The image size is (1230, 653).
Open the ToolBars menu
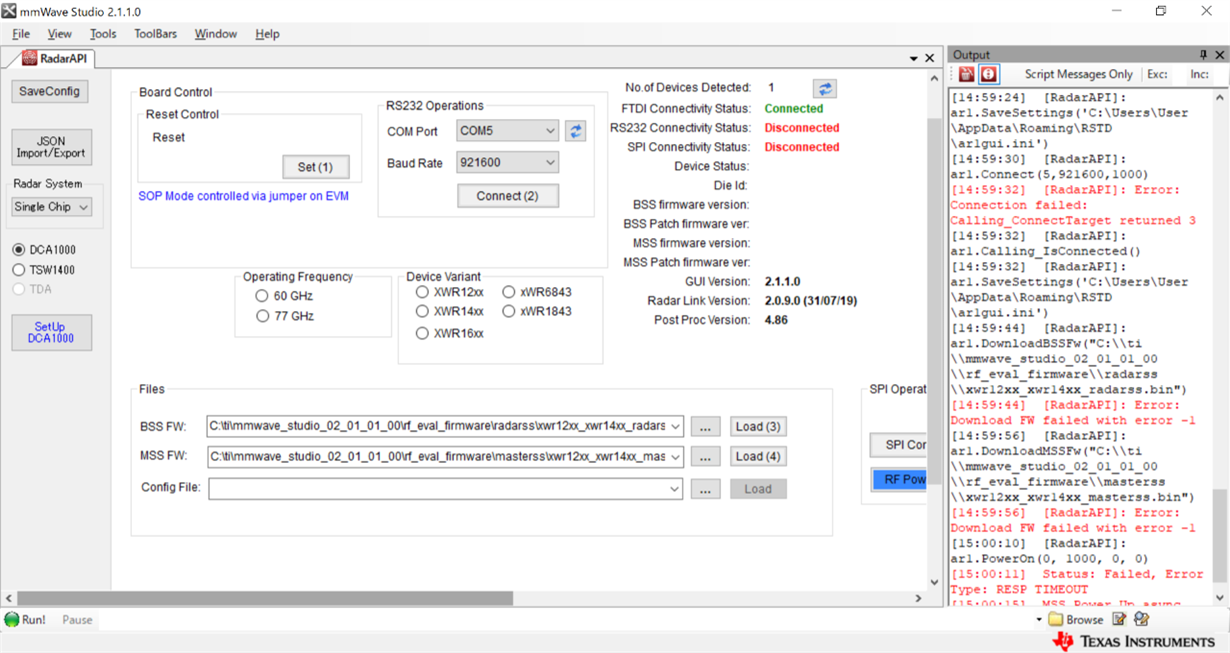[155, 34]
